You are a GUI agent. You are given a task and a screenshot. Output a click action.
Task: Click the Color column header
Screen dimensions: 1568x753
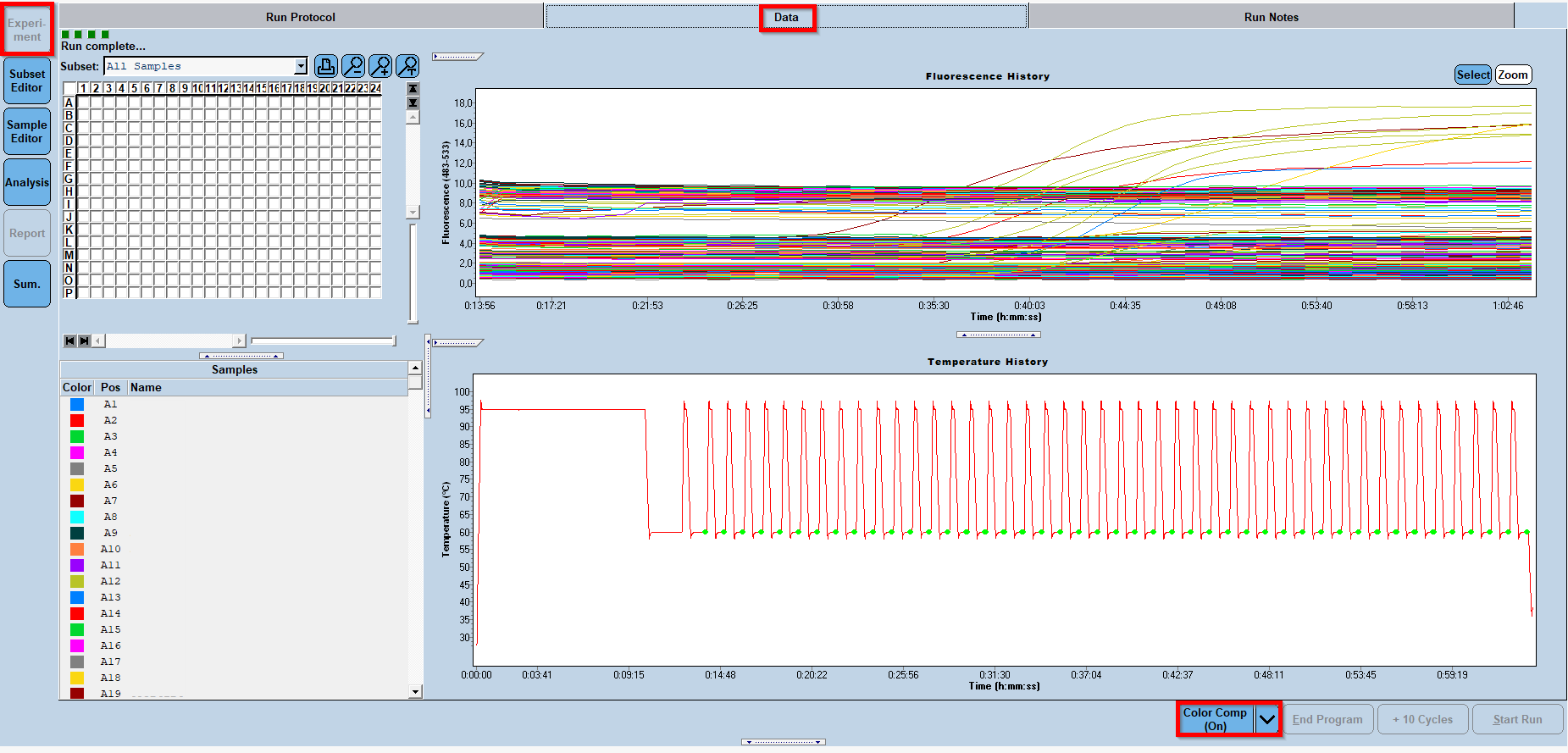(77, 387)
